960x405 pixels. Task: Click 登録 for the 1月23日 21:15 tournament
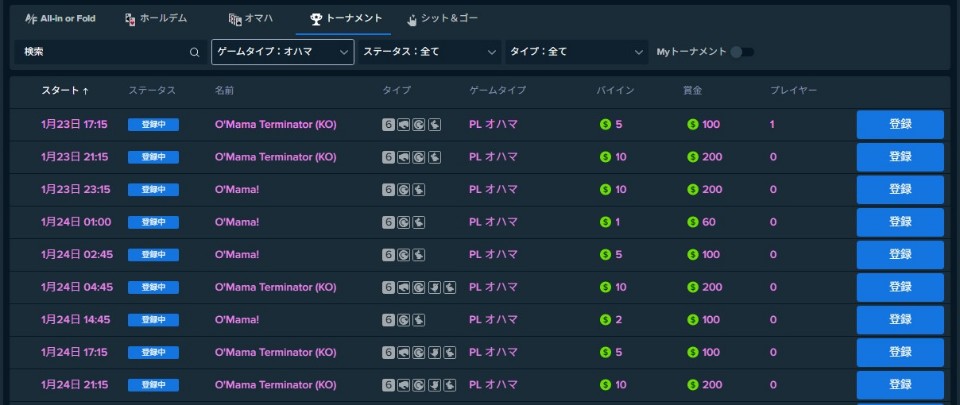click(x=900, y=157)
